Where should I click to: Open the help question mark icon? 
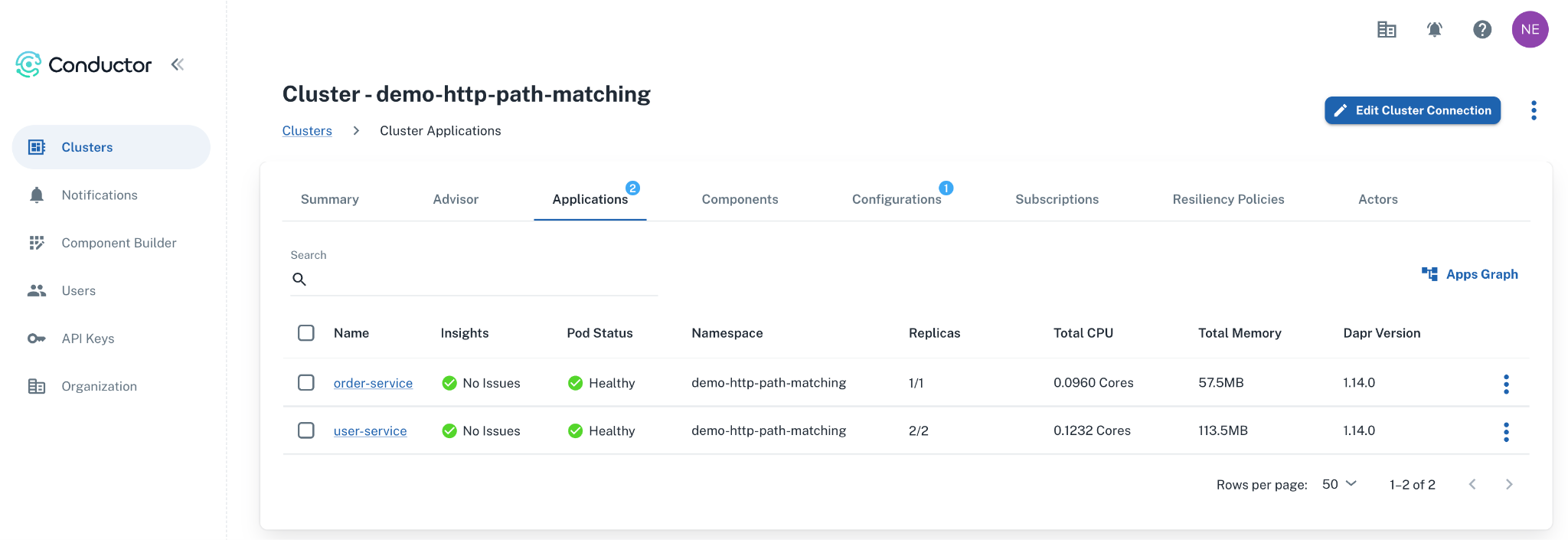[x=1482, y=30]
